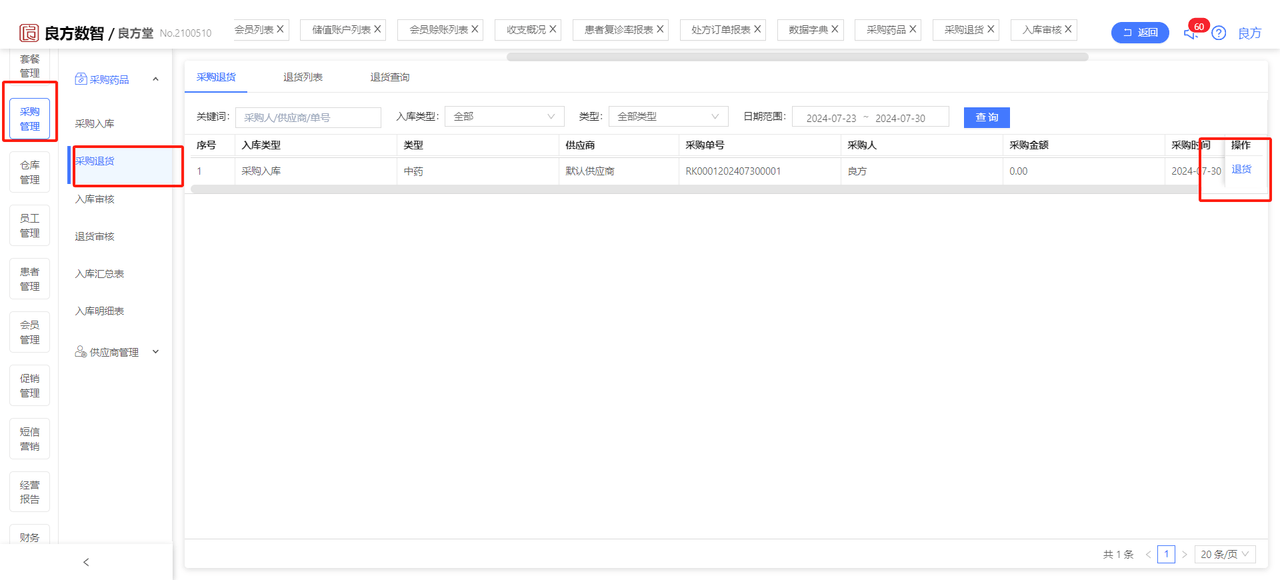Viewport: 1280px width, 580px height.
Task: Close the 入库审核 top tab with X
Action: (1069, 30)
